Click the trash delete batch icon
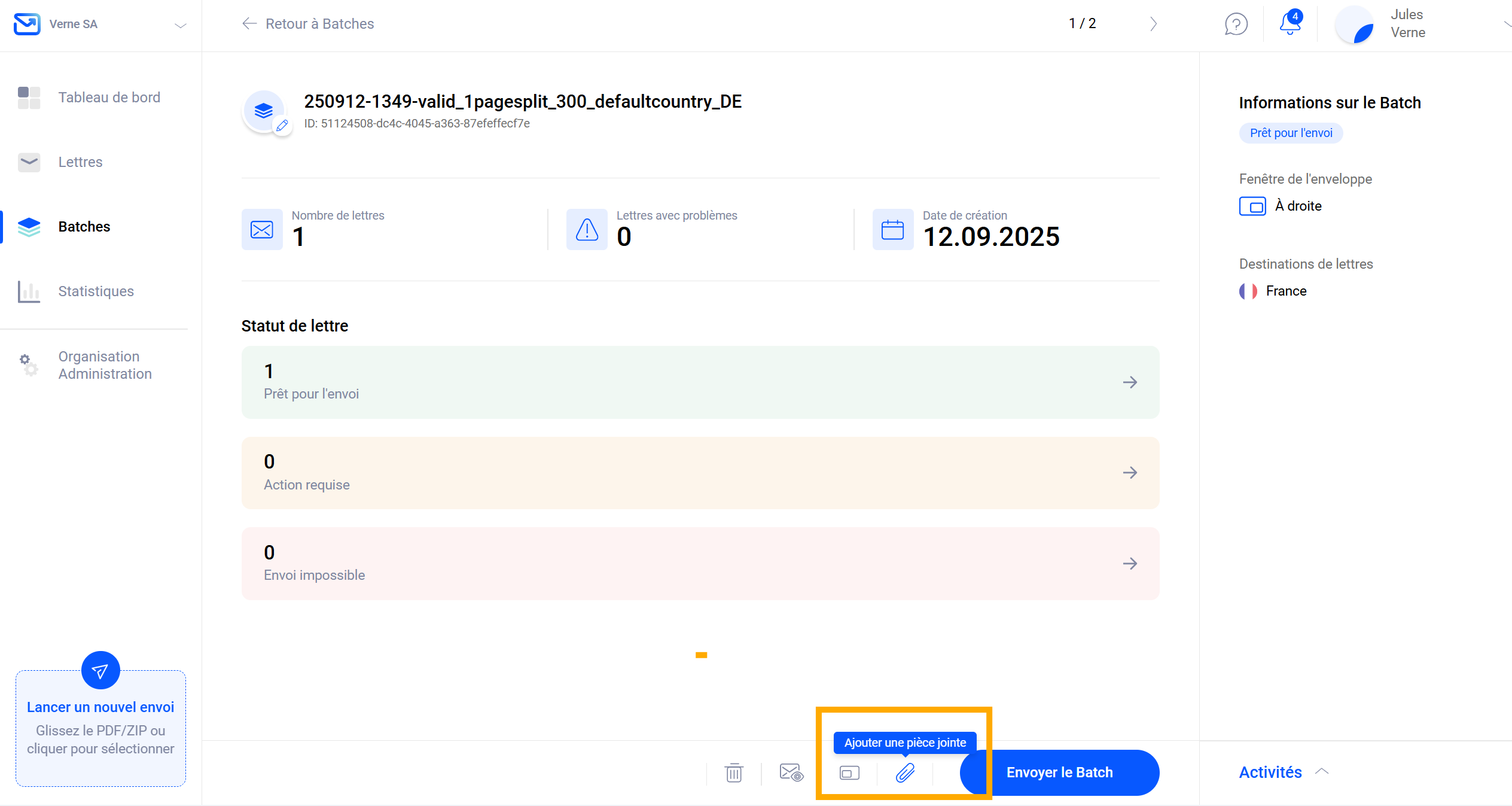This screenshot has width=1512, height=806. pos(733,772)
